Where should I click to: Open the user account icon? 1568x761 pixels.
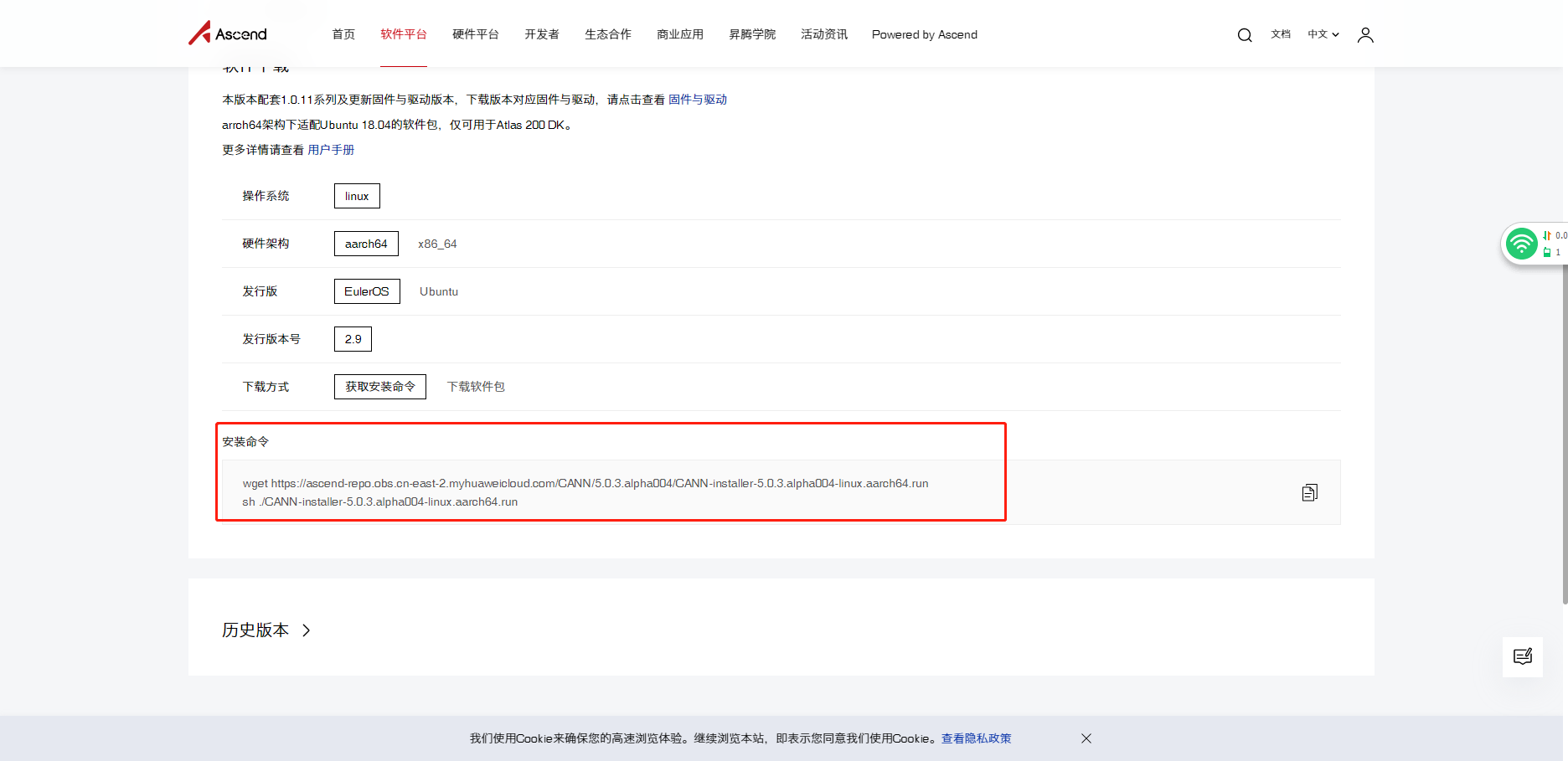(x=1365, y=35)
